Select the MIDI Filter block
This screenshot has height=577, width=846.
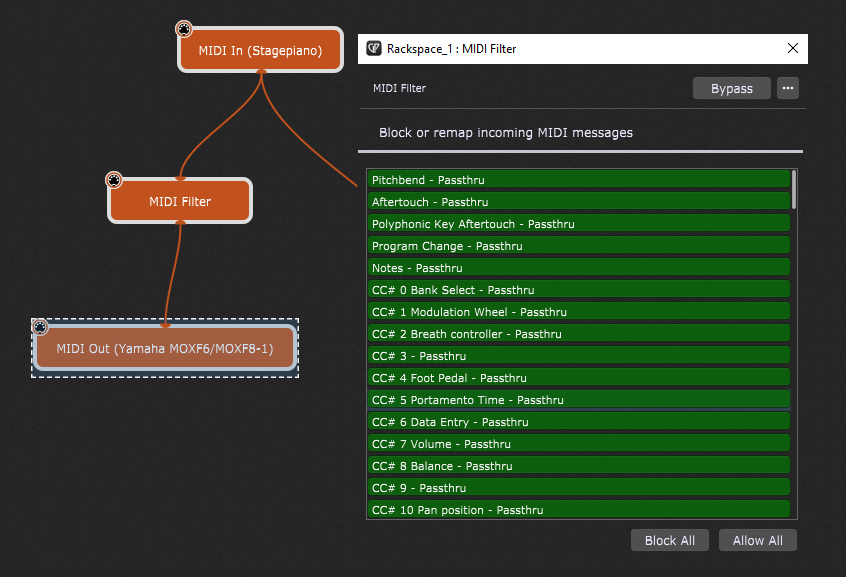tap(180, 201)
